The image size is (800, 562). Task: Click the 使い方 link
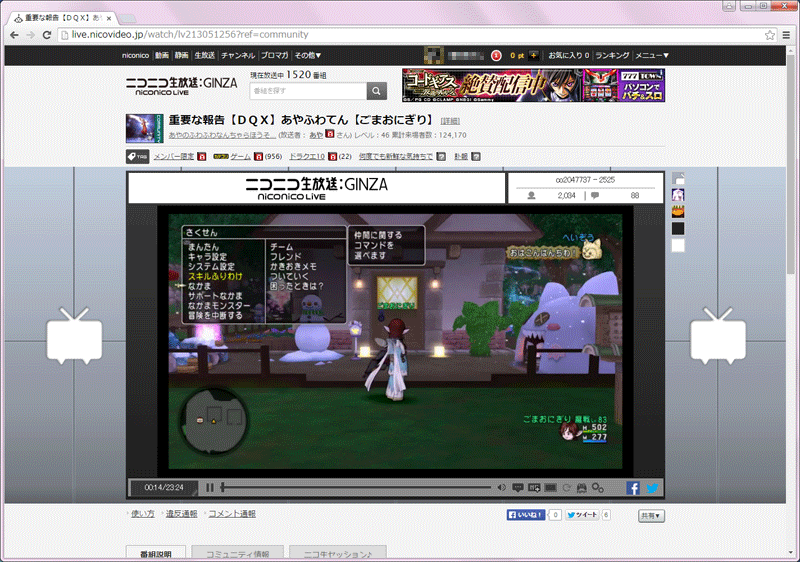click(142, 514)
